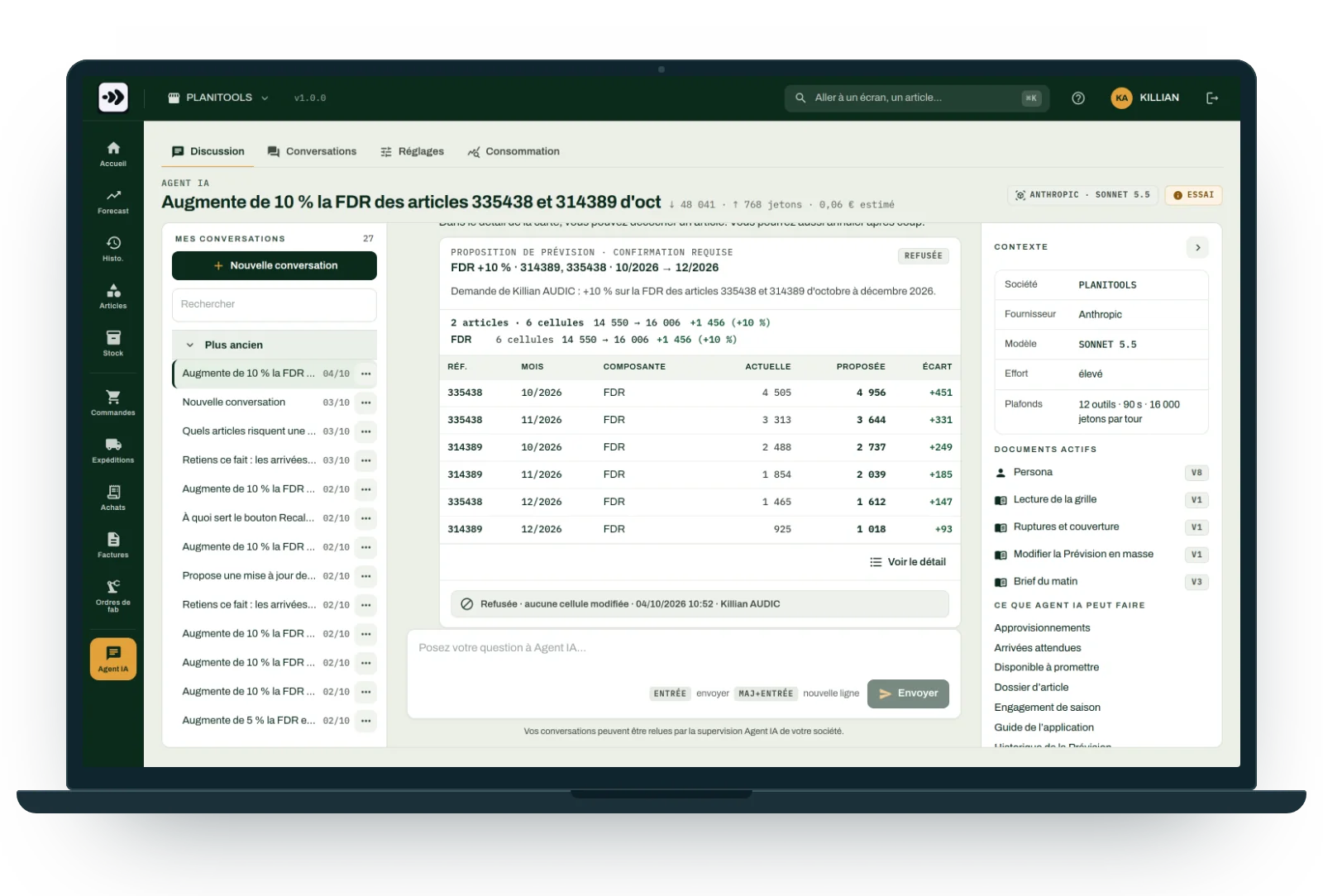Open the Histo. history sidebar icon

click(113, 249)
